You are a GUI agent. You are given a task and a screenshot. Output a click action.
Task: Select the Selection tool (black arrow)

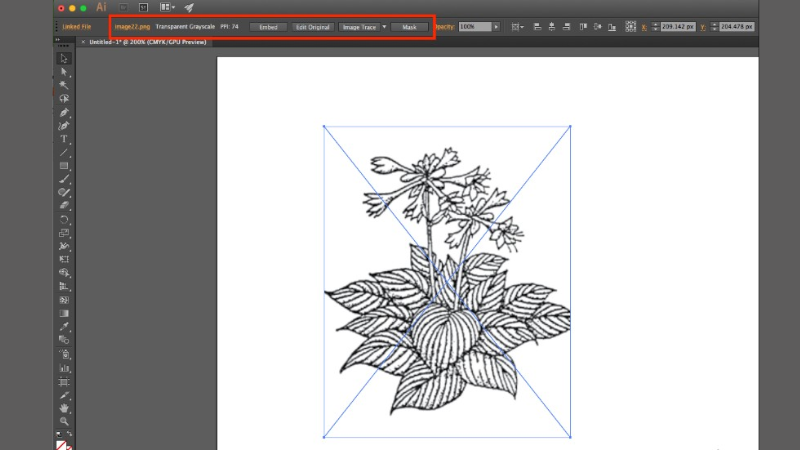coord(64,59)
